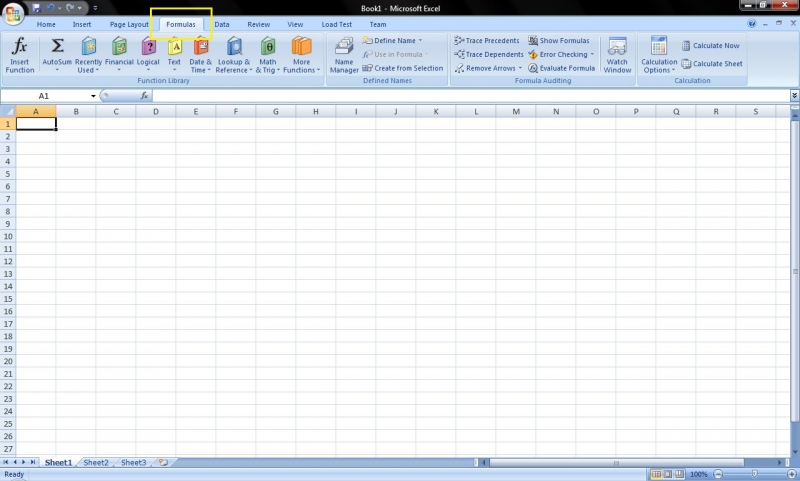This screenshot has width=800, height=481.
Task: Click Trace Precedents
Action: (x=487, y=41)
